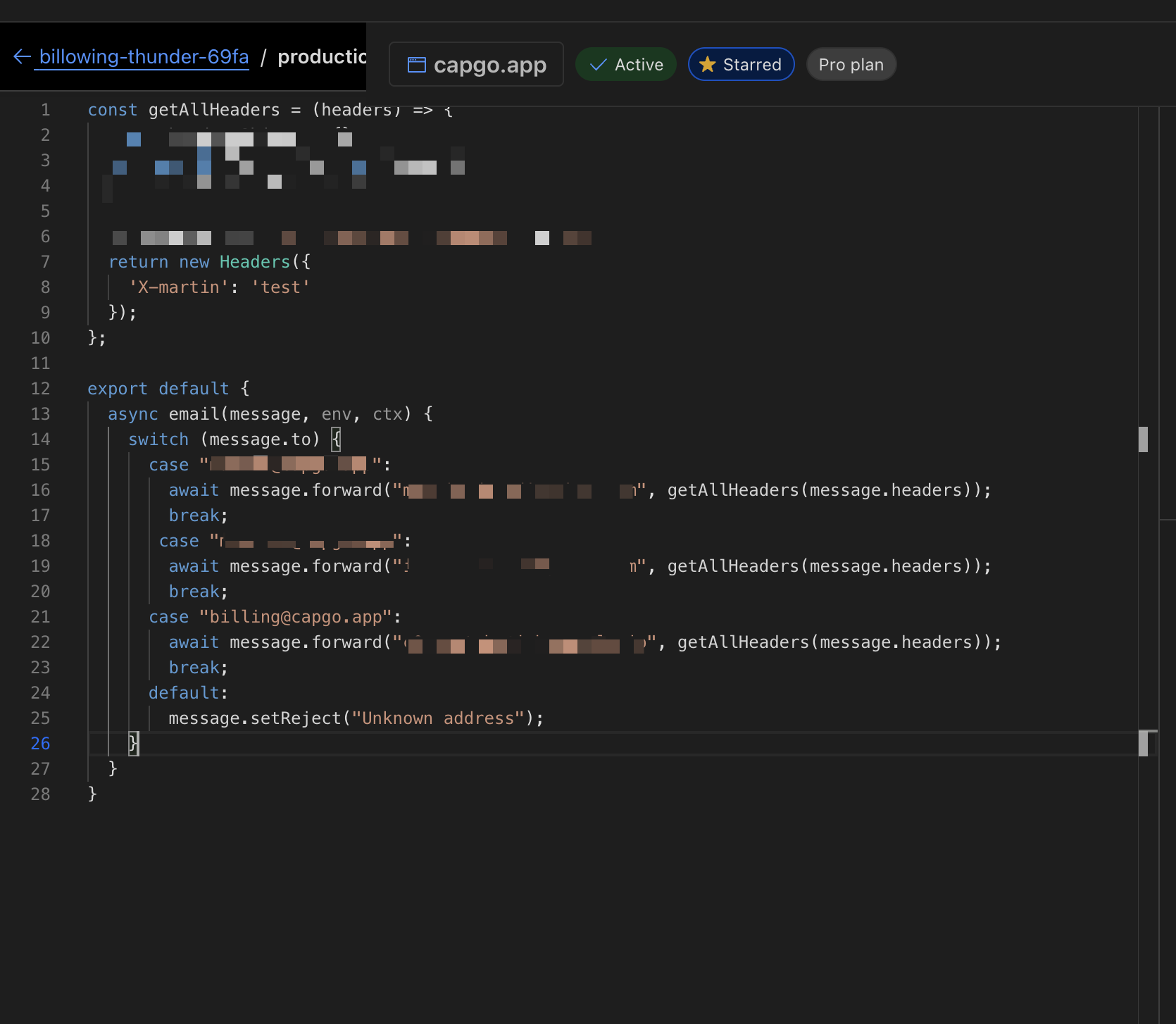Click the switch statement on line 14
1176x1024 pixels.
[x=158, y=439]
